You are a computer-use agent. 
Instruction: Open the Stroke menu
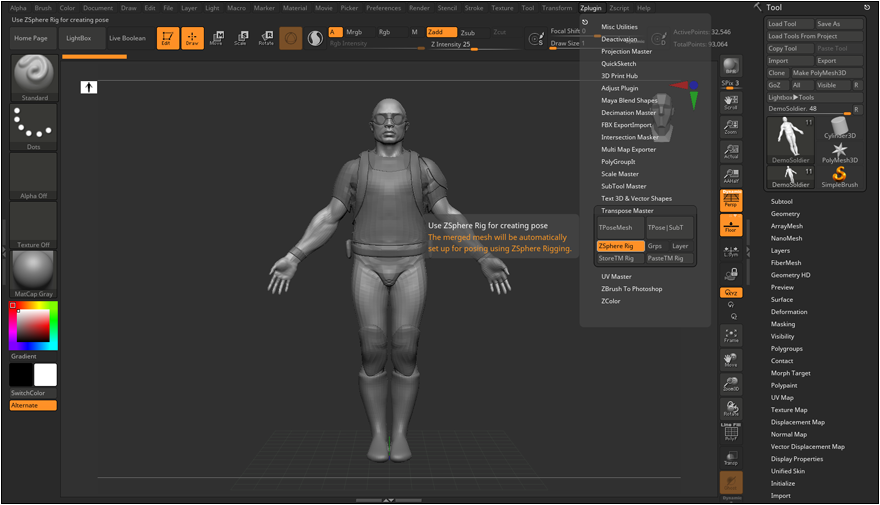(x=474, y=8)
